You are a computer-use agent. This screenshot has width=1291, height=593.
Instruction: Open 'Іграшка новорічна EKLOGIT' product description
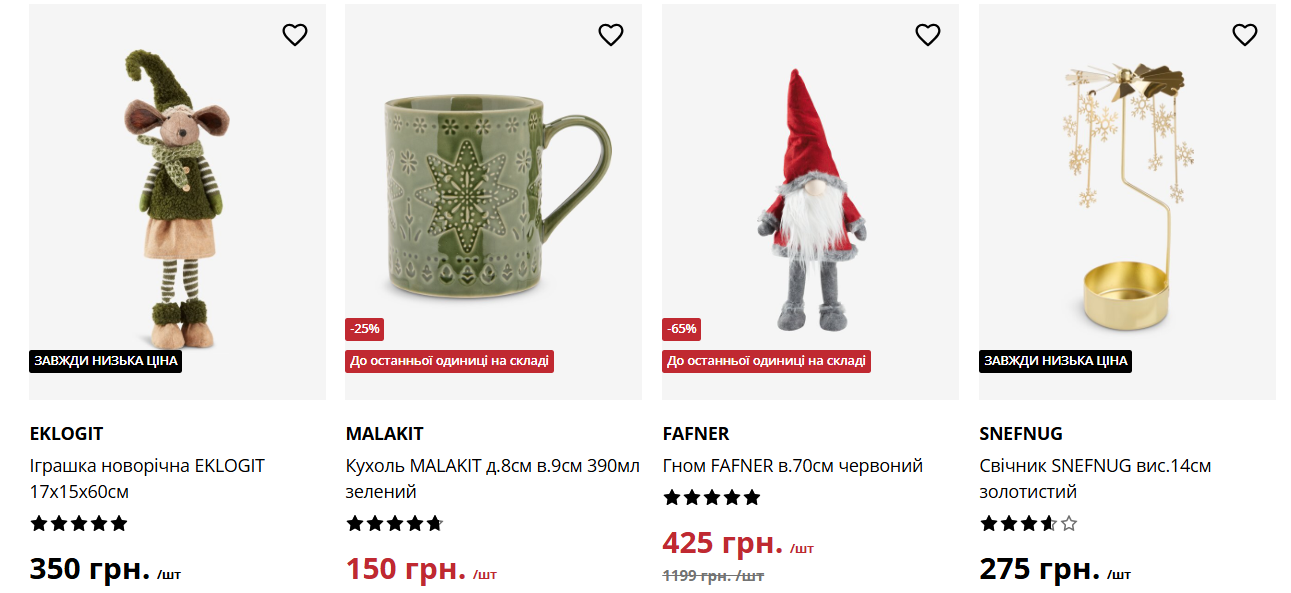147,479
